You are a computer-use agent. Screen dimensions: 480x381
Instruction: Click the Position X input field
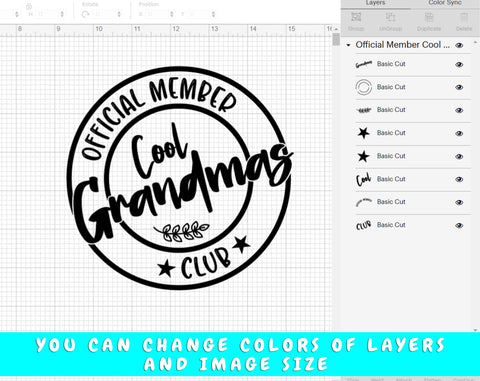[157, 14]
